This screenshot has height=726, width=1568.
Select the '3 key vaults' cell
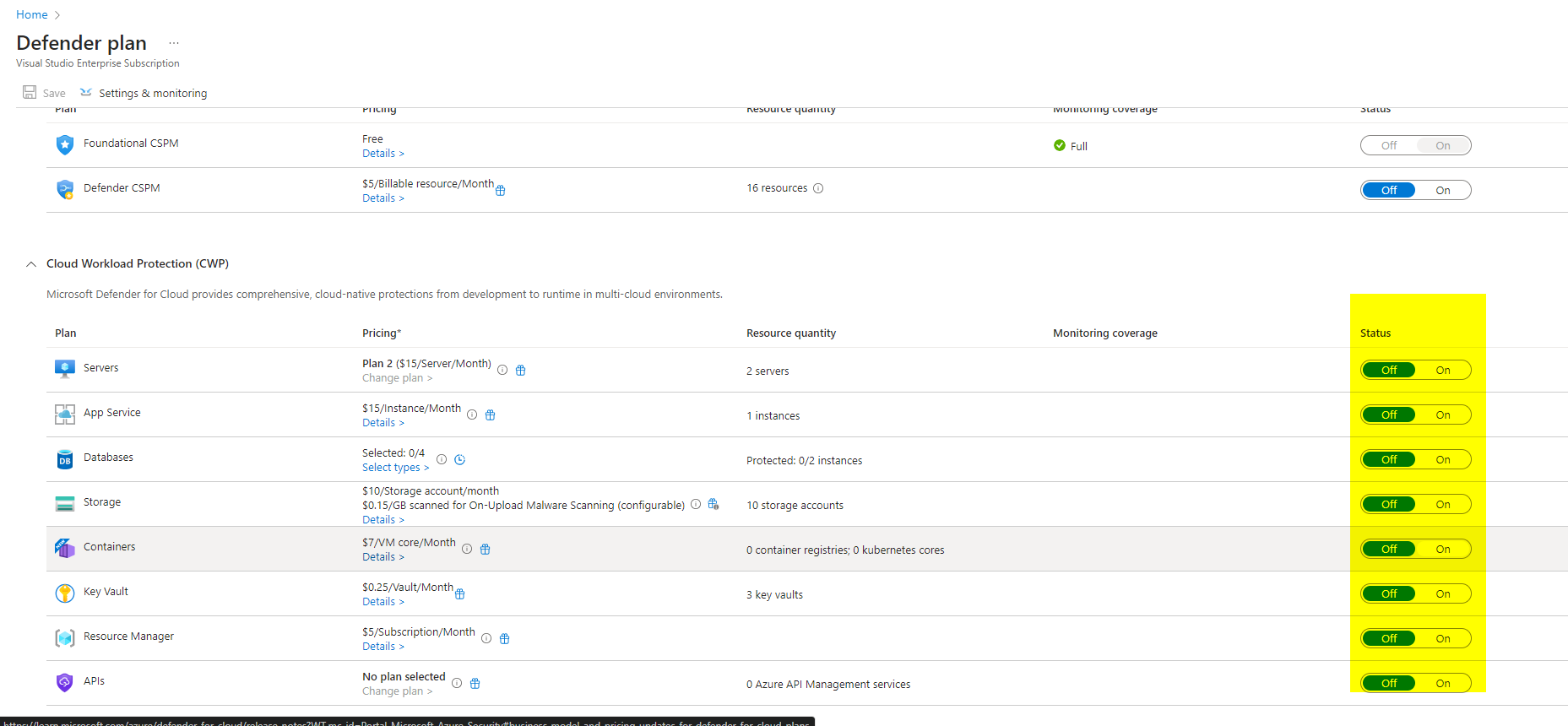point(774,595)
